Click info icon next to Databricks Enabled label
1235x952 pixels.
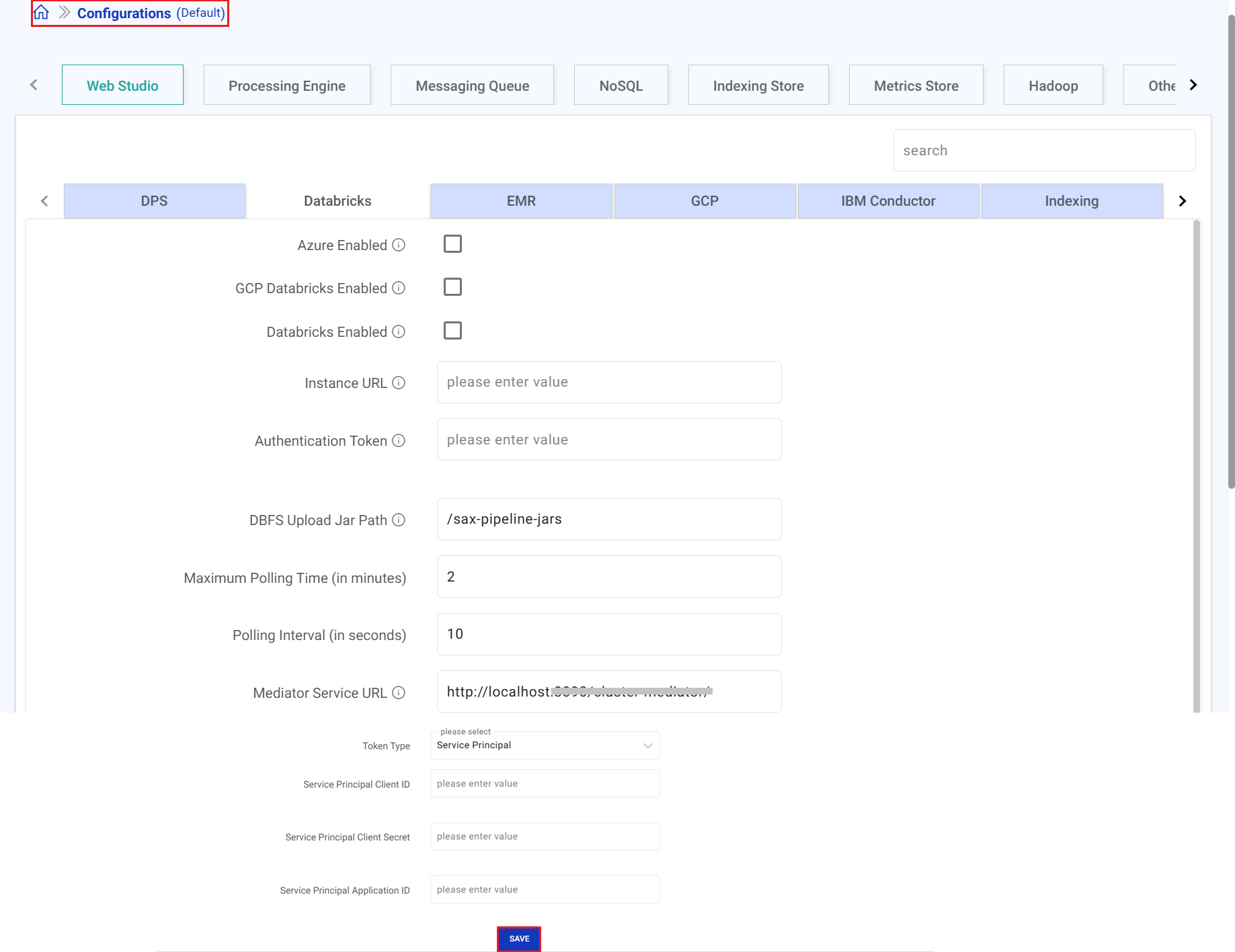pyautogui.click(x=399, y=331)
